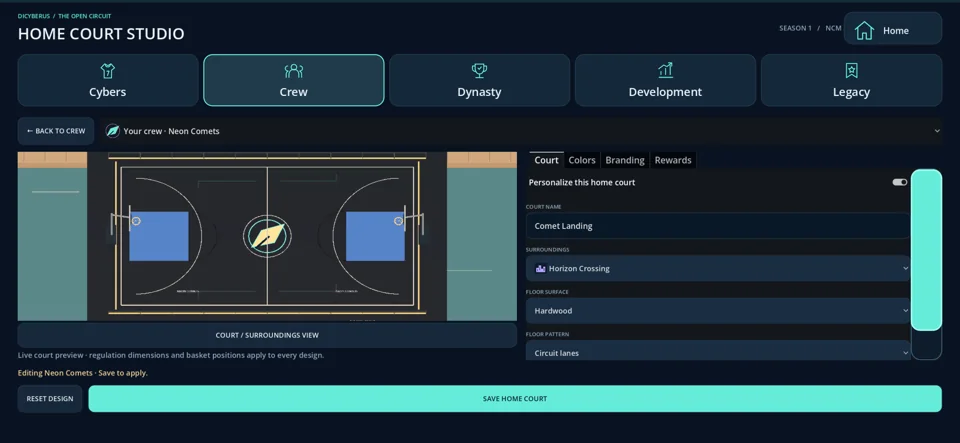The image size is (960, 443).
Task: Switch to the Rewards tab
Action: [x=673, y=160]
